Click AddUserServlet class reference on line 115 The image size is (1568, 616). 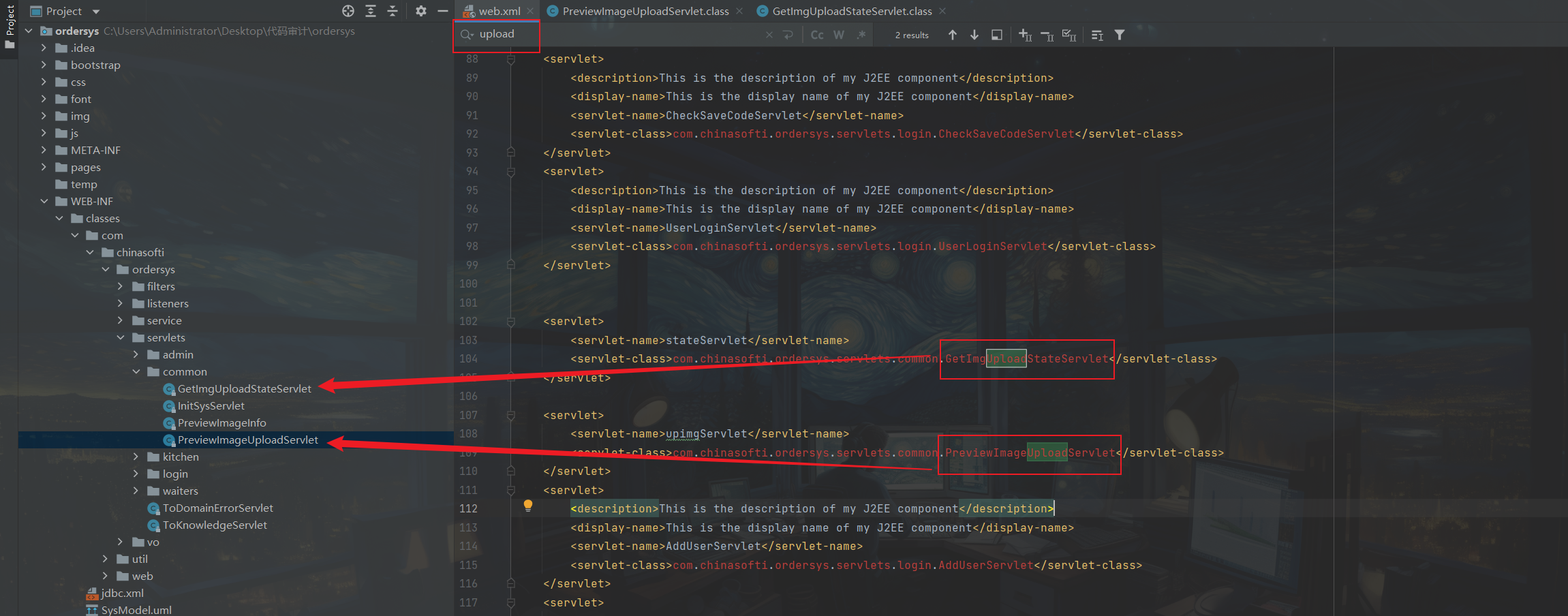click(x=985, y=565)
